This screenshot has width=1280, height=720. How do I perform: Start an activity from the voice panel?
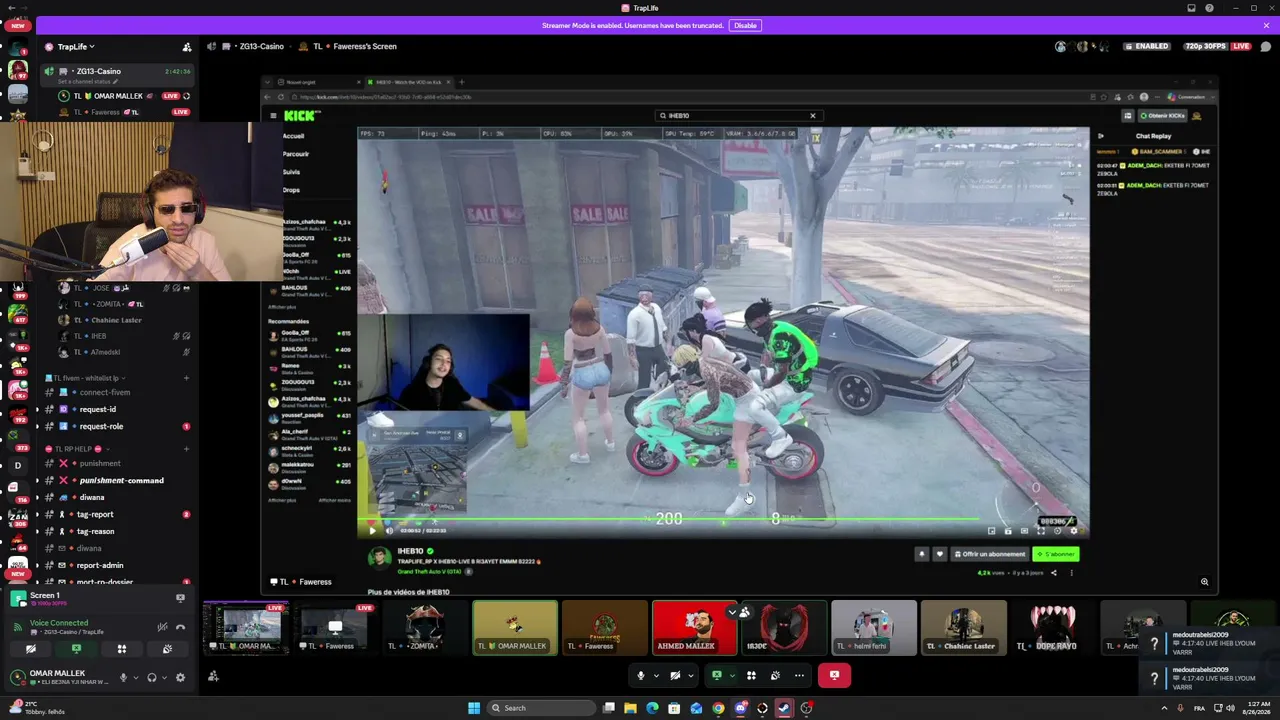(x=122, y=649)
